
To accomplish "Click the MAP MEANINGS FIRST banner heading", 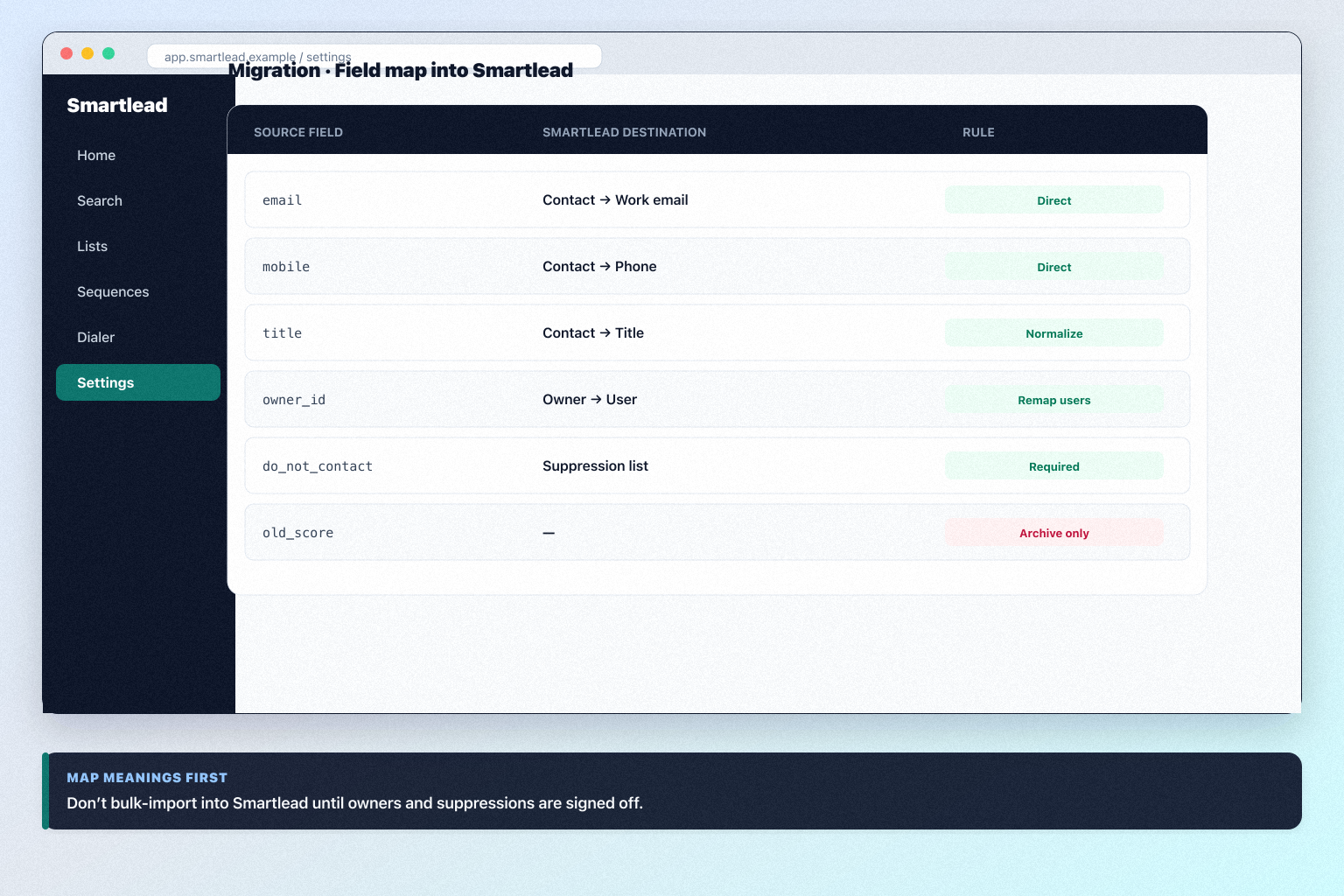I will [x=147, y=777].
